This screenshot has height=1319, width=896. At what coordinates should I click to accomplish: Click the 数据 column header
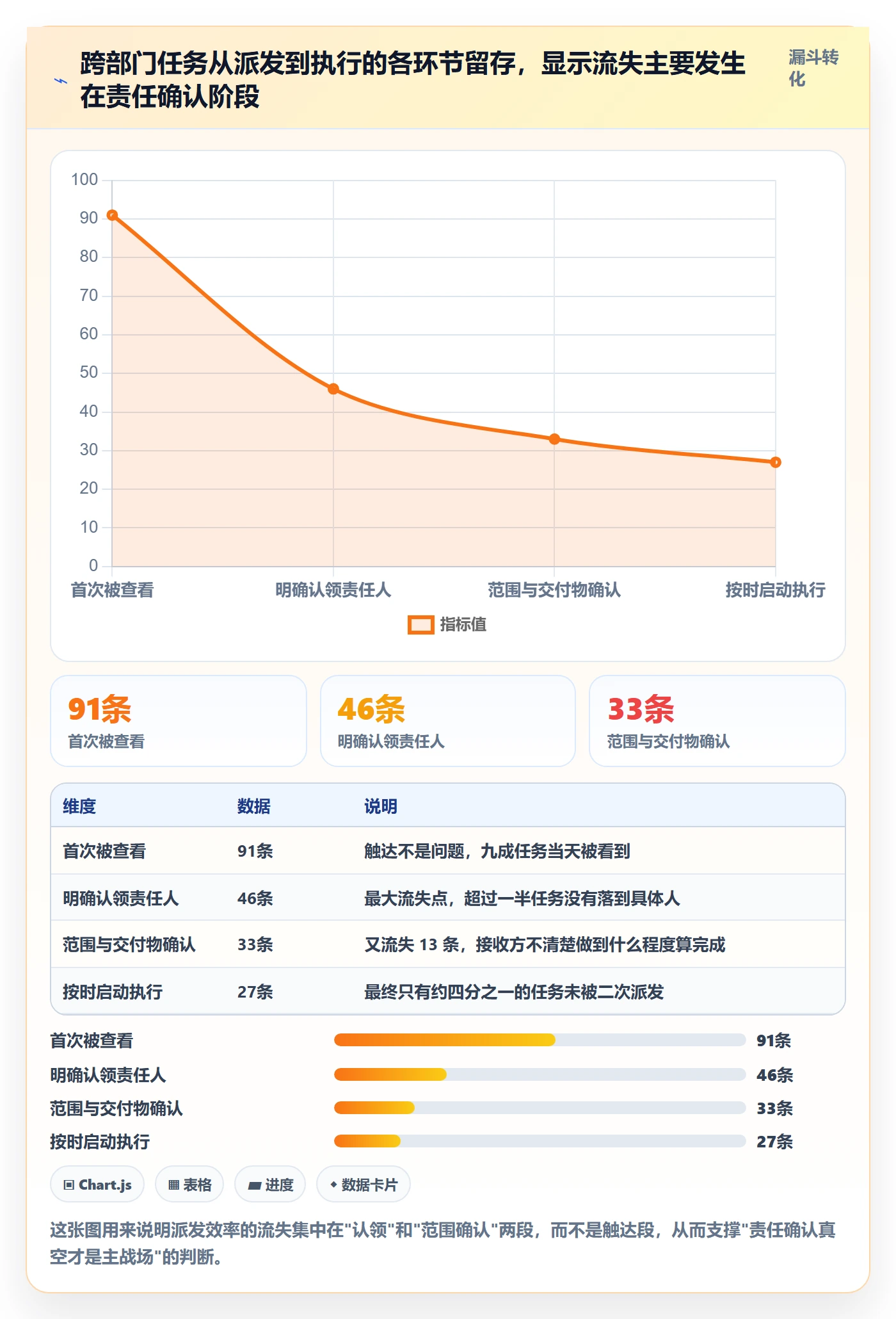254,806
